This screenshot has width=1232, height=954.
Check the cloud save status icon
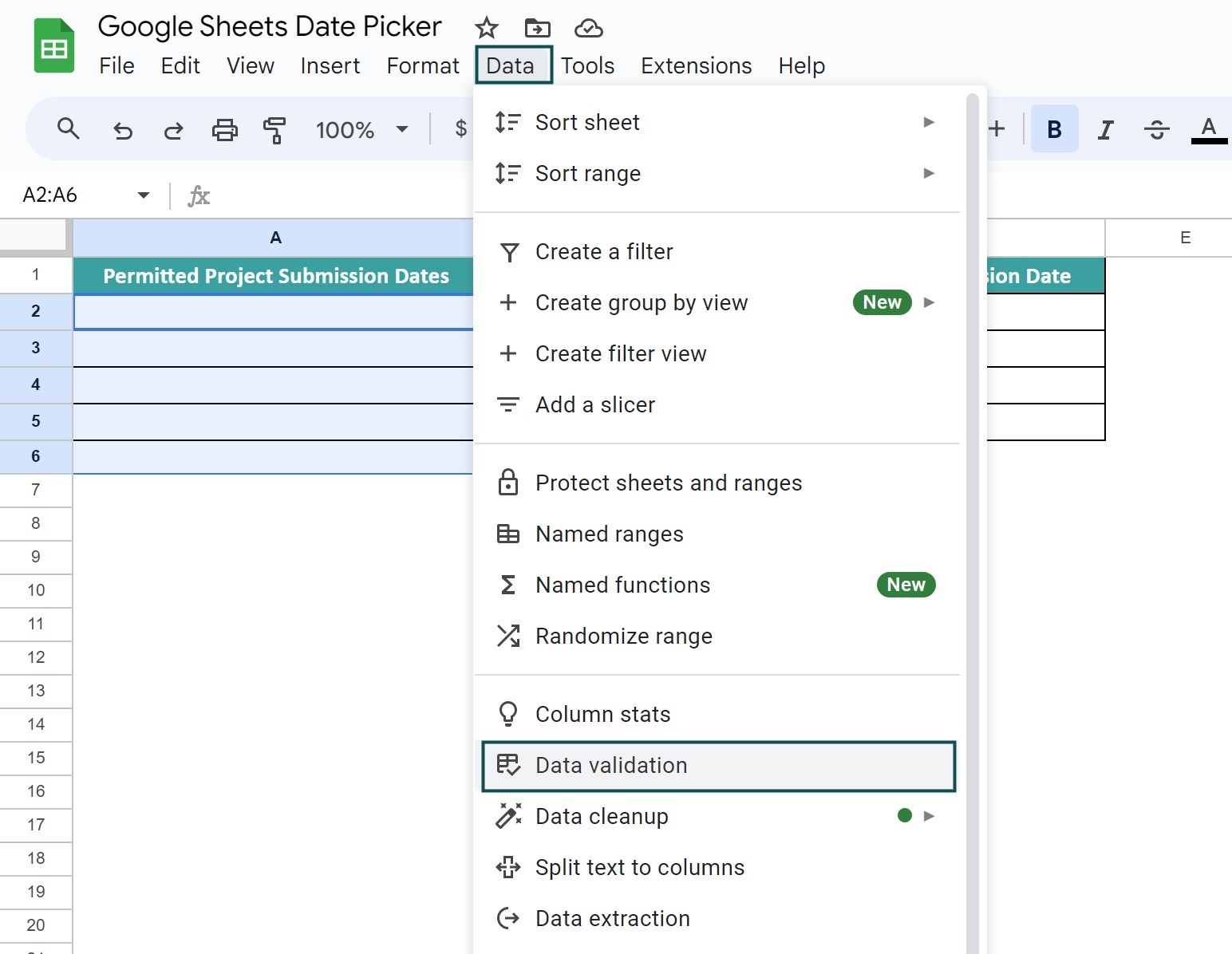pyautogui.click(x=588, y=29)
